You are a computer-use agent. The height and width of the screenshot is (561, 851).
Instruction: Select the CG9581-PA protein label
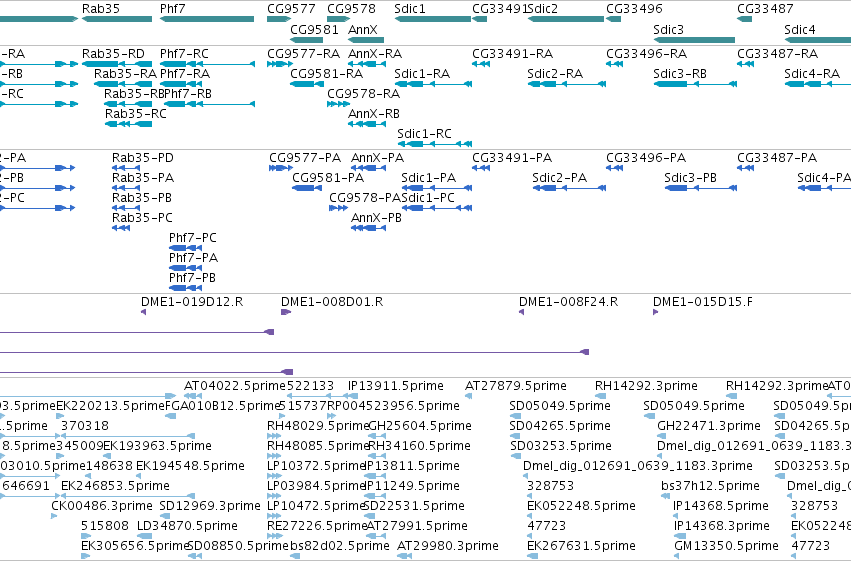pyautogui.click(x=328, y=178)
